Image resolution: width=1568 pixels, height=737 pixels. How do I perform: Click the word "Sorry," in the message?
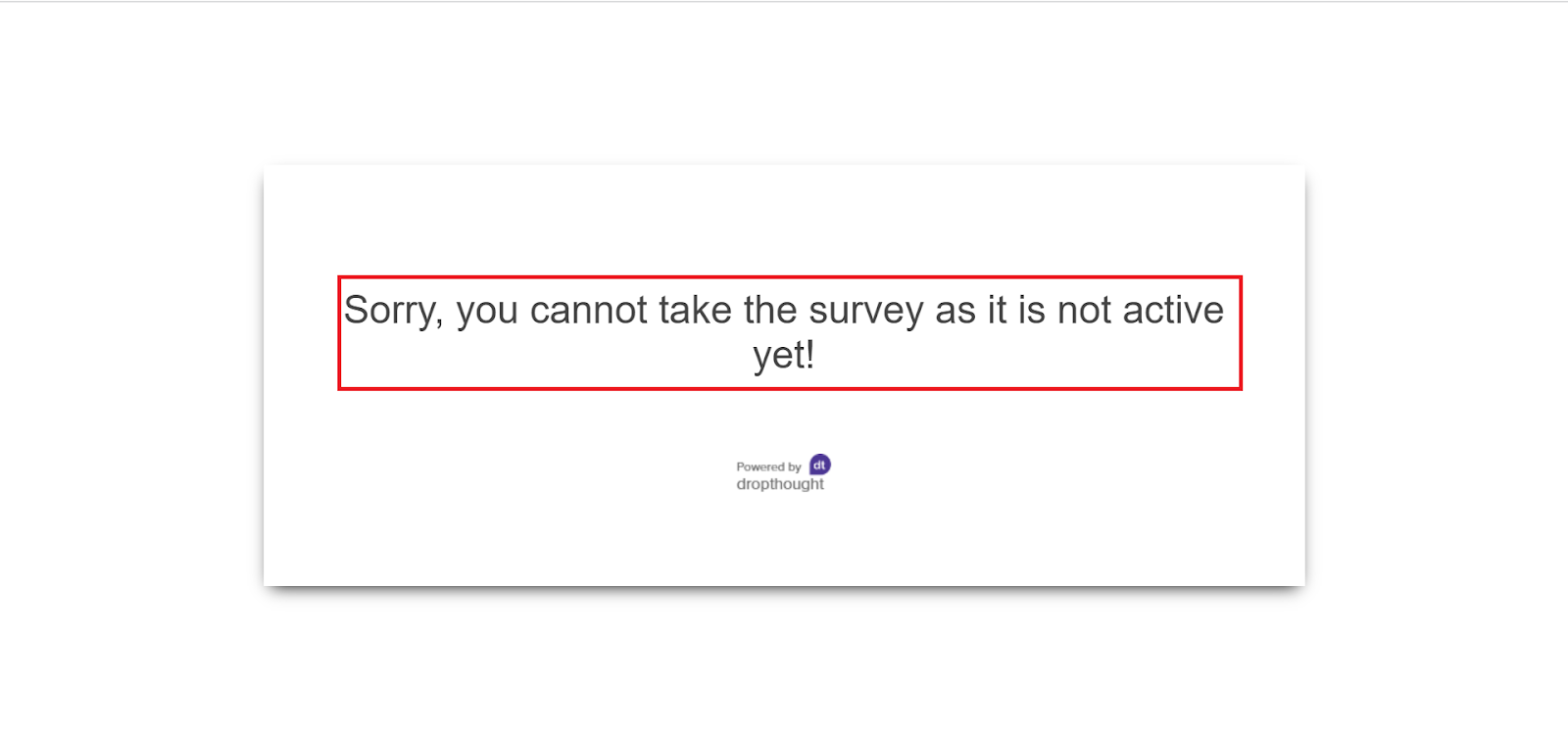point(393,311)
